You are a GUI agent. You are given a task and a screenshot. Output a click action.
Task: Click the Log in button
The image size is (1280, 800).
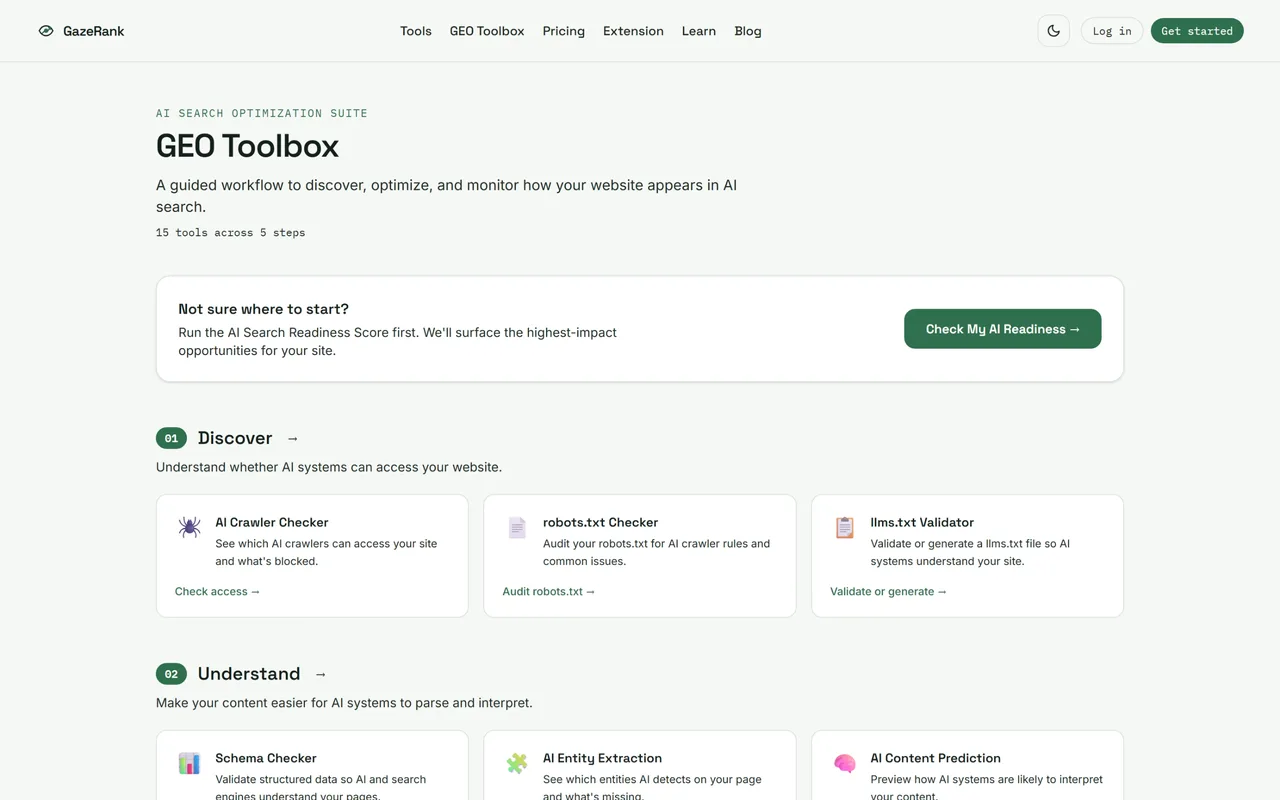1112,31
